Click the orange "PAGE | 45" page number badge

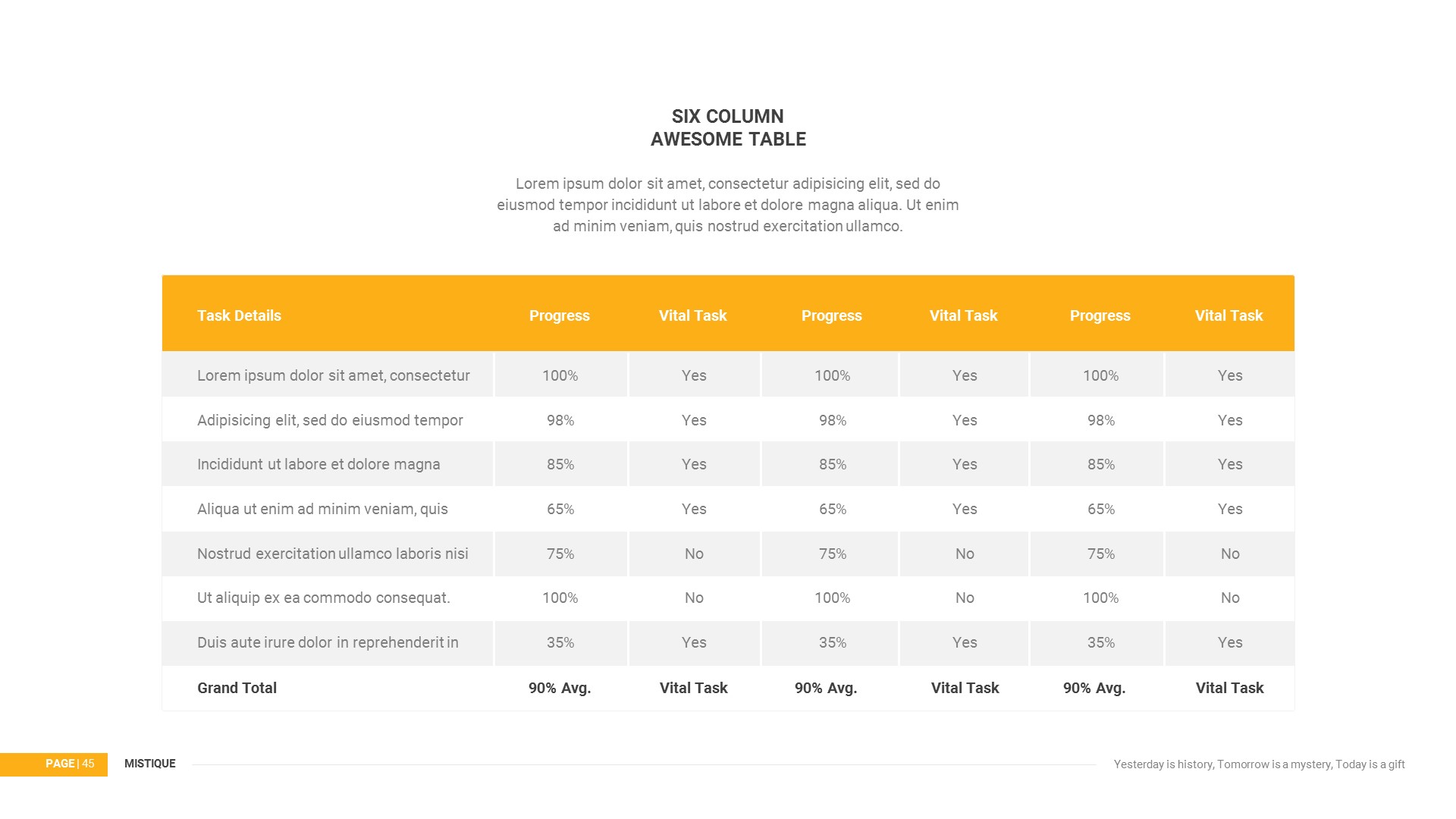[68, 764]
